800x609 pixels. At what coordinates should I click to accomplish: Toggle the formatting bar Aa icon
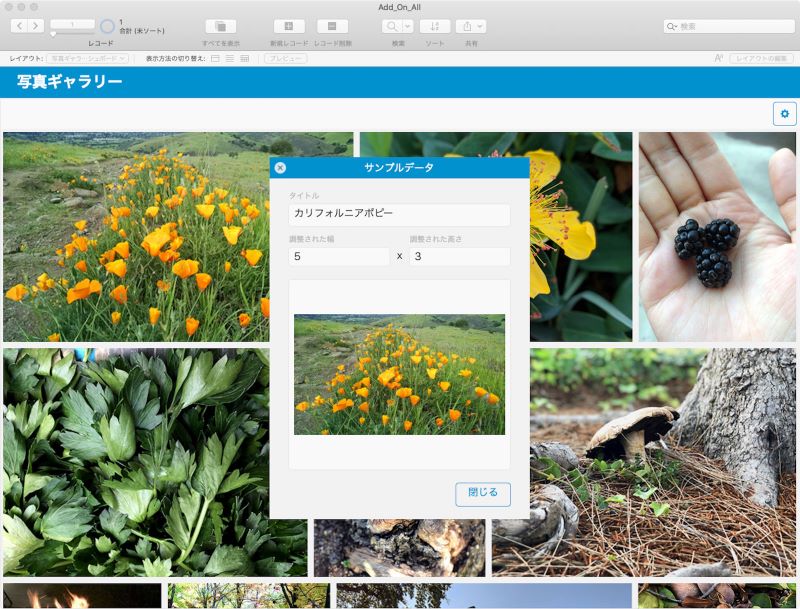719,58
